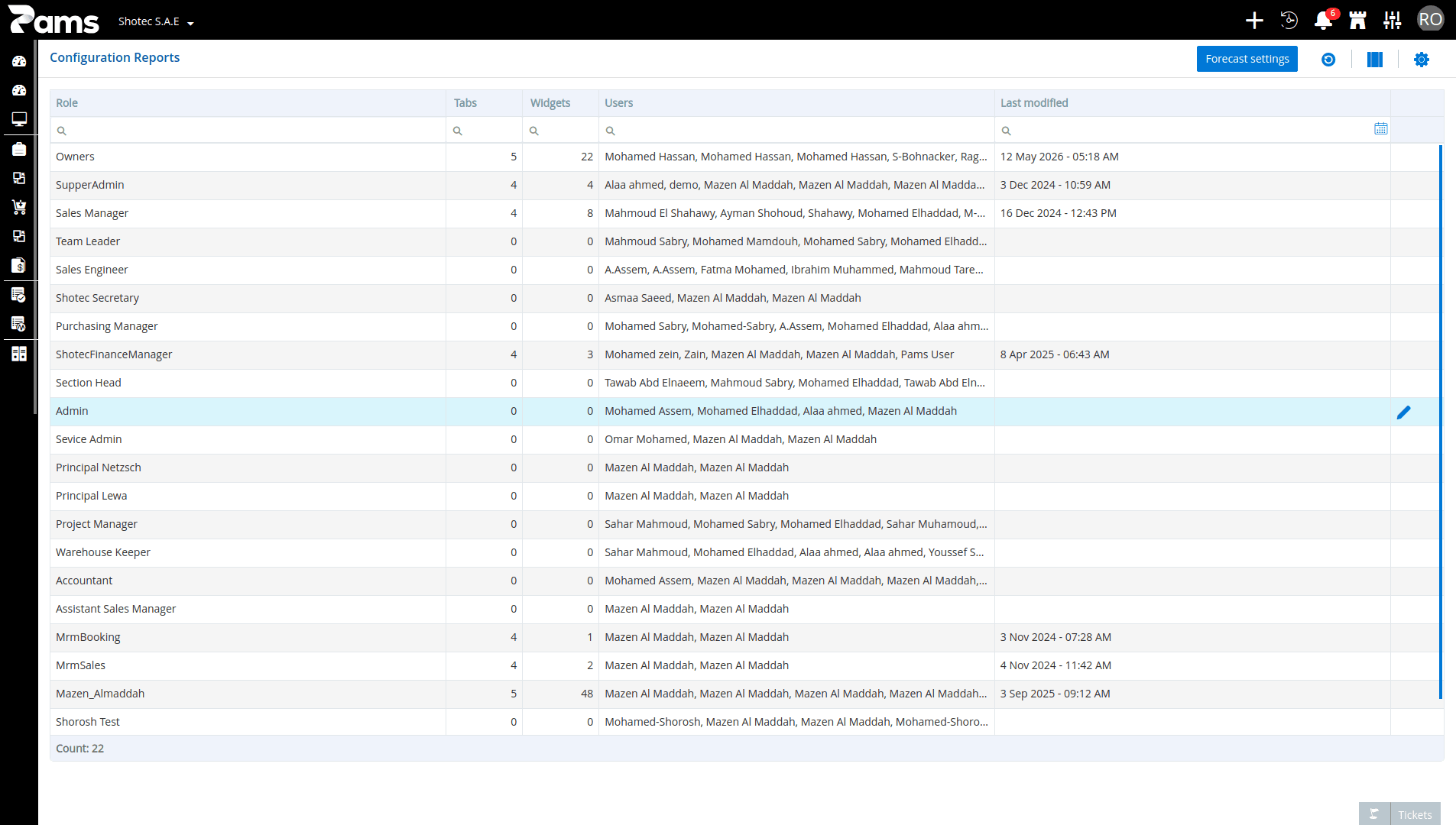1456x825 pixels.
Task: Open the blue column chooser icon
Action: point(1374,60)
